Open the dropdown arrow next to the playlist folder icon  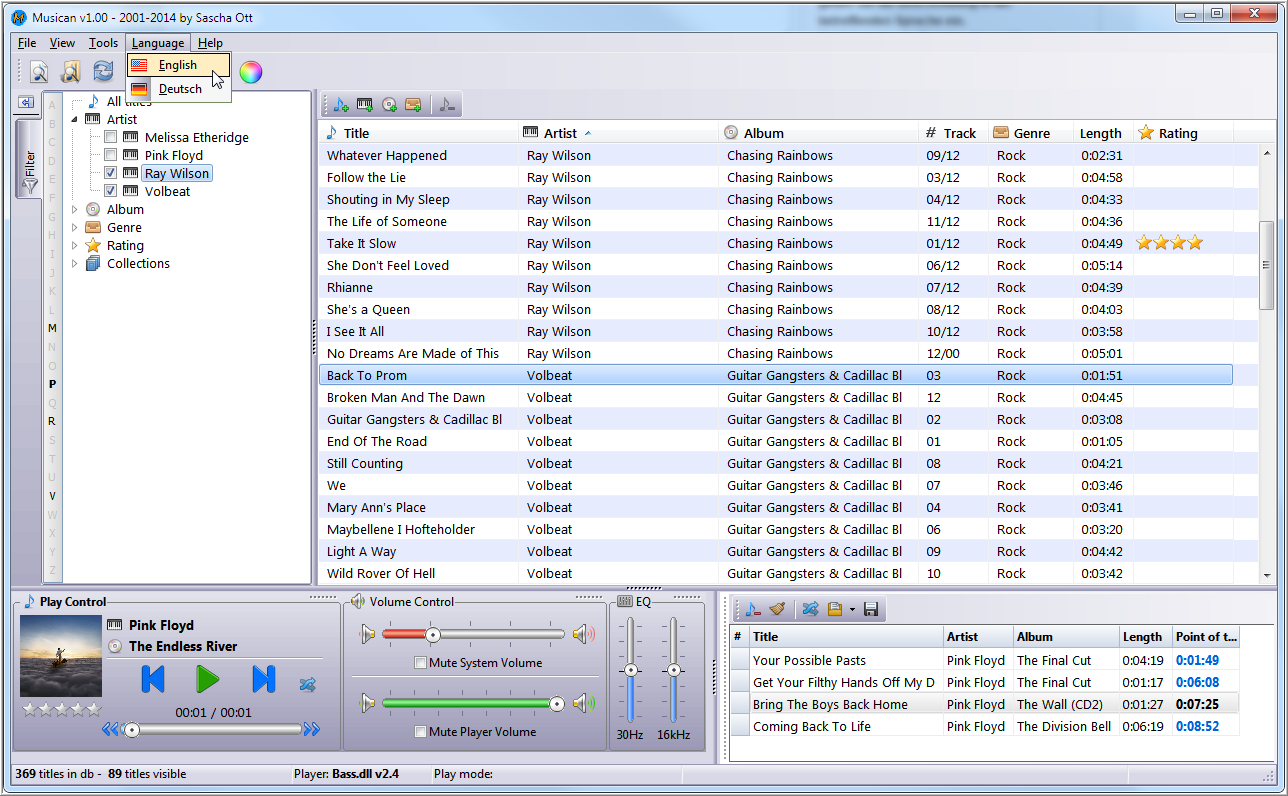click(852, 609)
